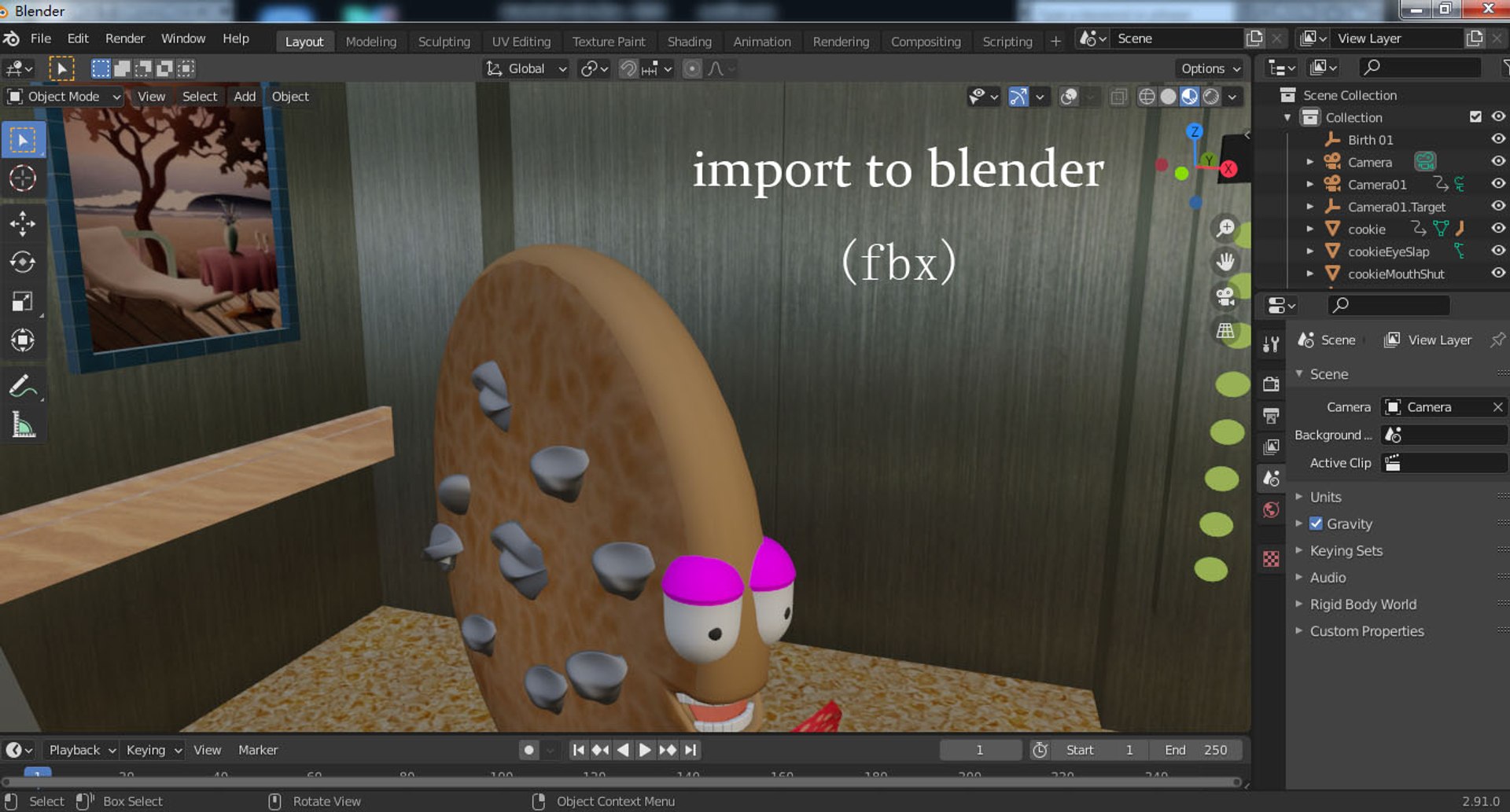The image size is (1510, 812).
Task: Activate the 3D Cursor tool
Action: point(22,178)
